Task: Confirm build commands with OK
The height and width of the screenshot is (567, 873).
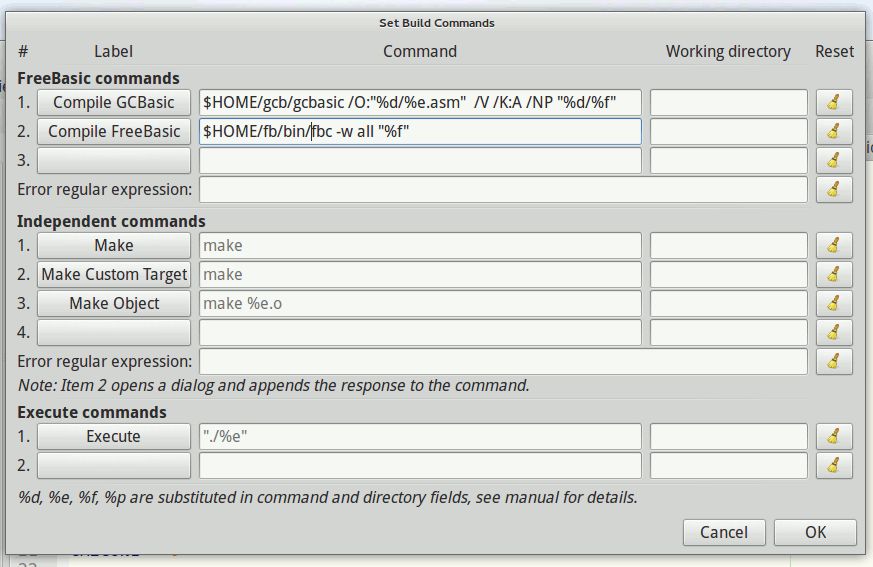Action: coord(815,532)
